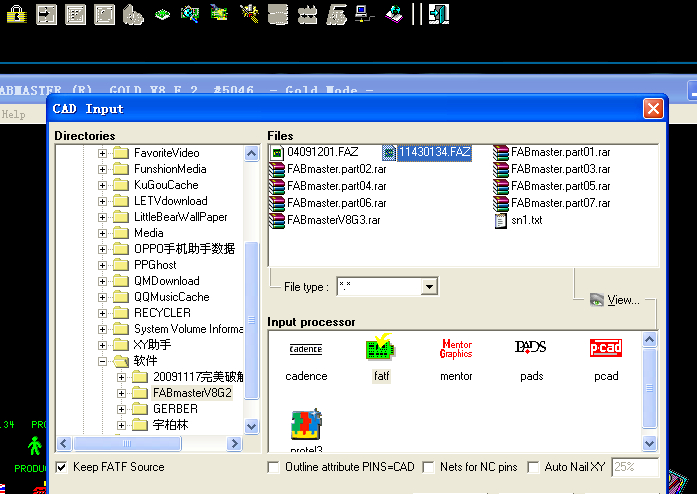Image resolution: width=697 pixels, height=494 pixels.
Task: Select the PPGhost folder
Action: coord(155,265)
